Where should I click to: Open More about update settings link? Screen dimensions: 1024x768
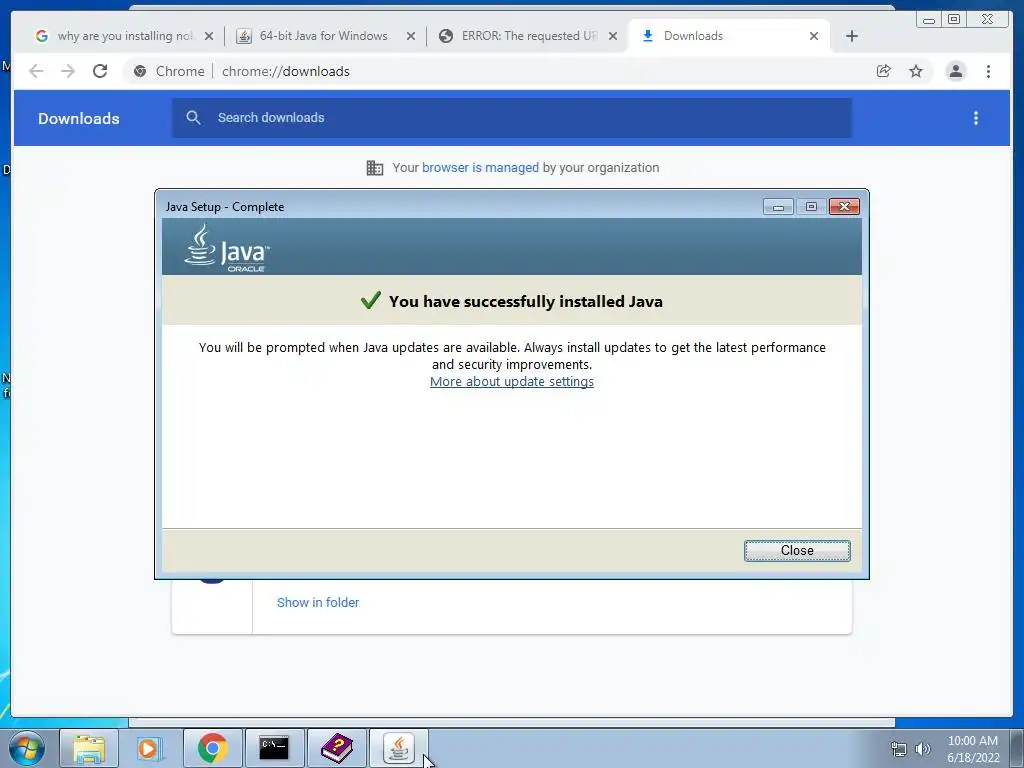coord(511,381)
